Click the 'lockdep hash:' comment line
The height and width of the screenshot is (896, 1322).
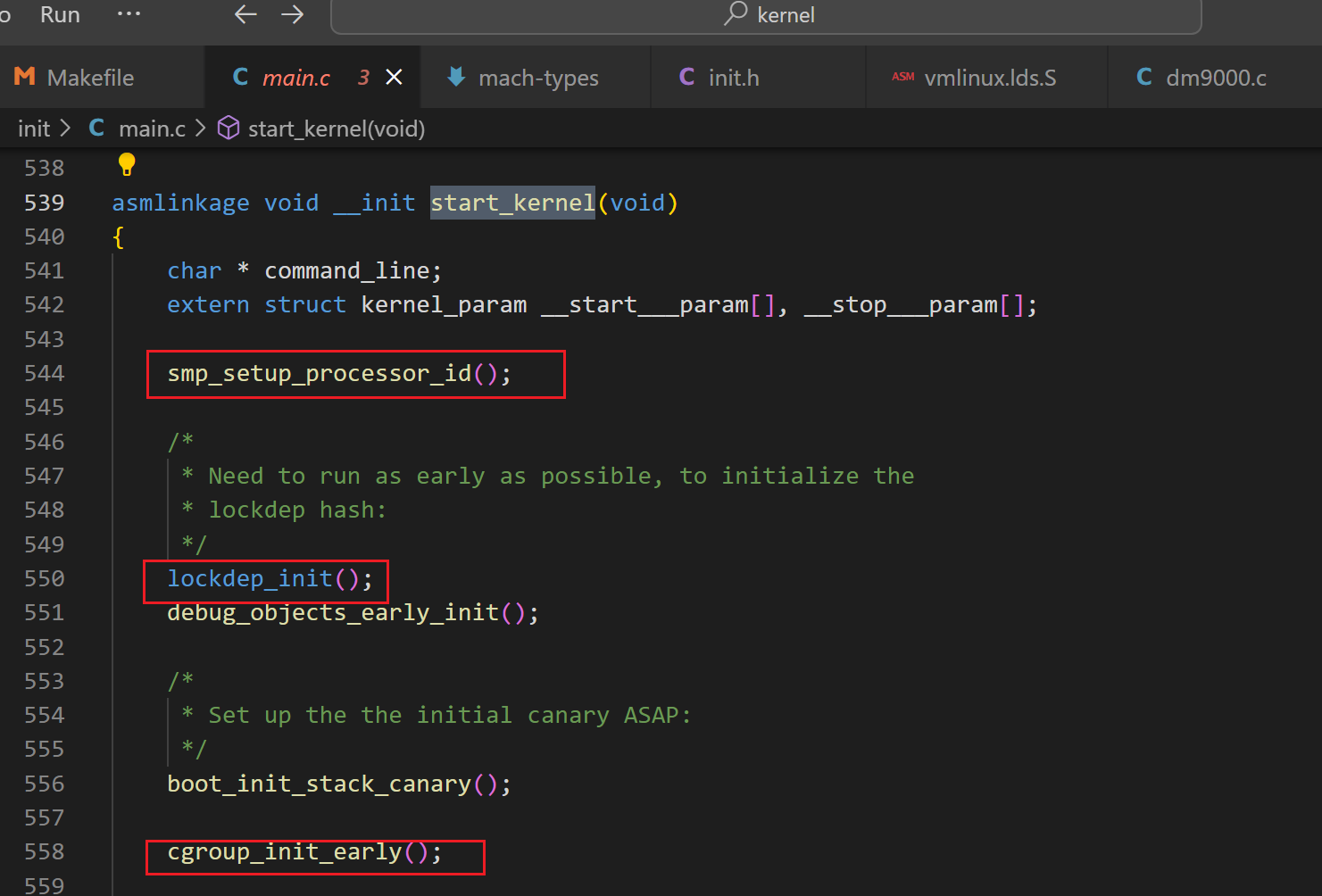(284, 510)
